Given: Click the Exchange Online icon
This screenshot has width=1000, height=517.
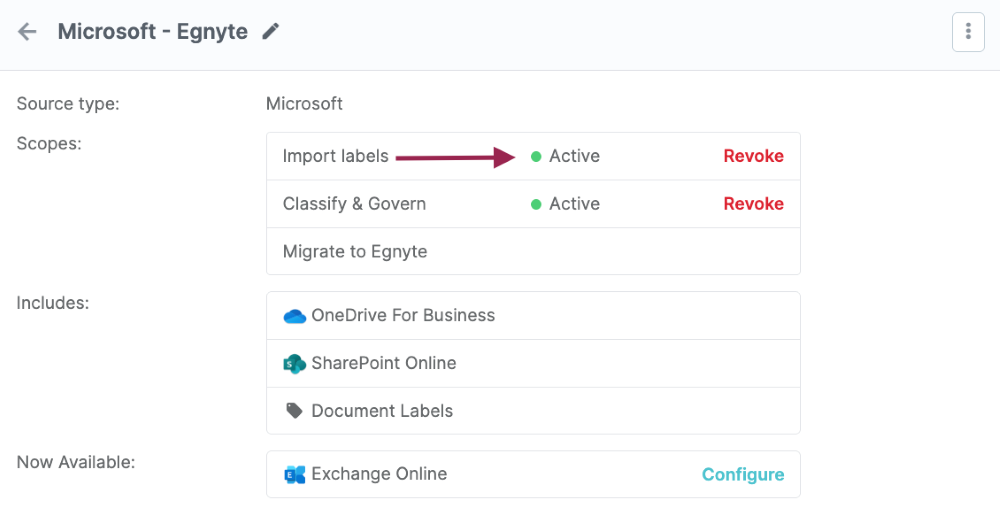Looking at the screenshot, I should (x=295, y=474).
